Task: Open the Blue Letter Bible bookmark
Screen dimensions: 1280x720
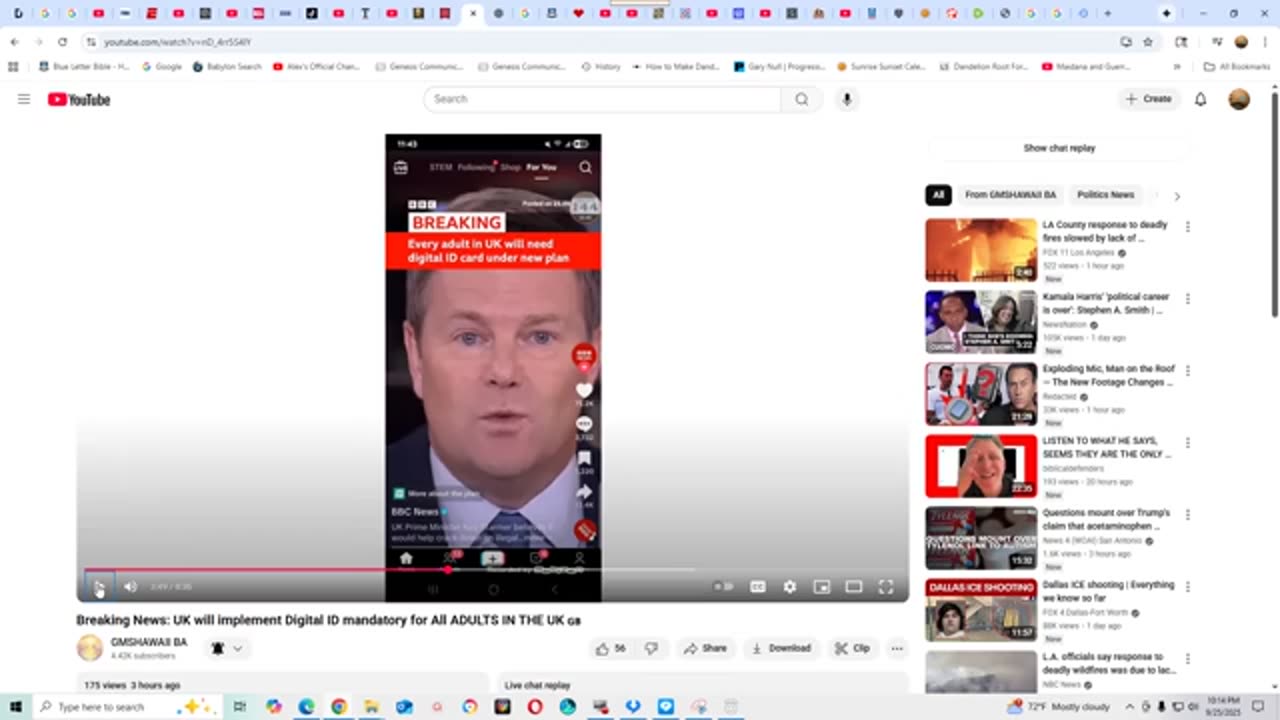Action: pyautogui.click(x=83, y=67)
